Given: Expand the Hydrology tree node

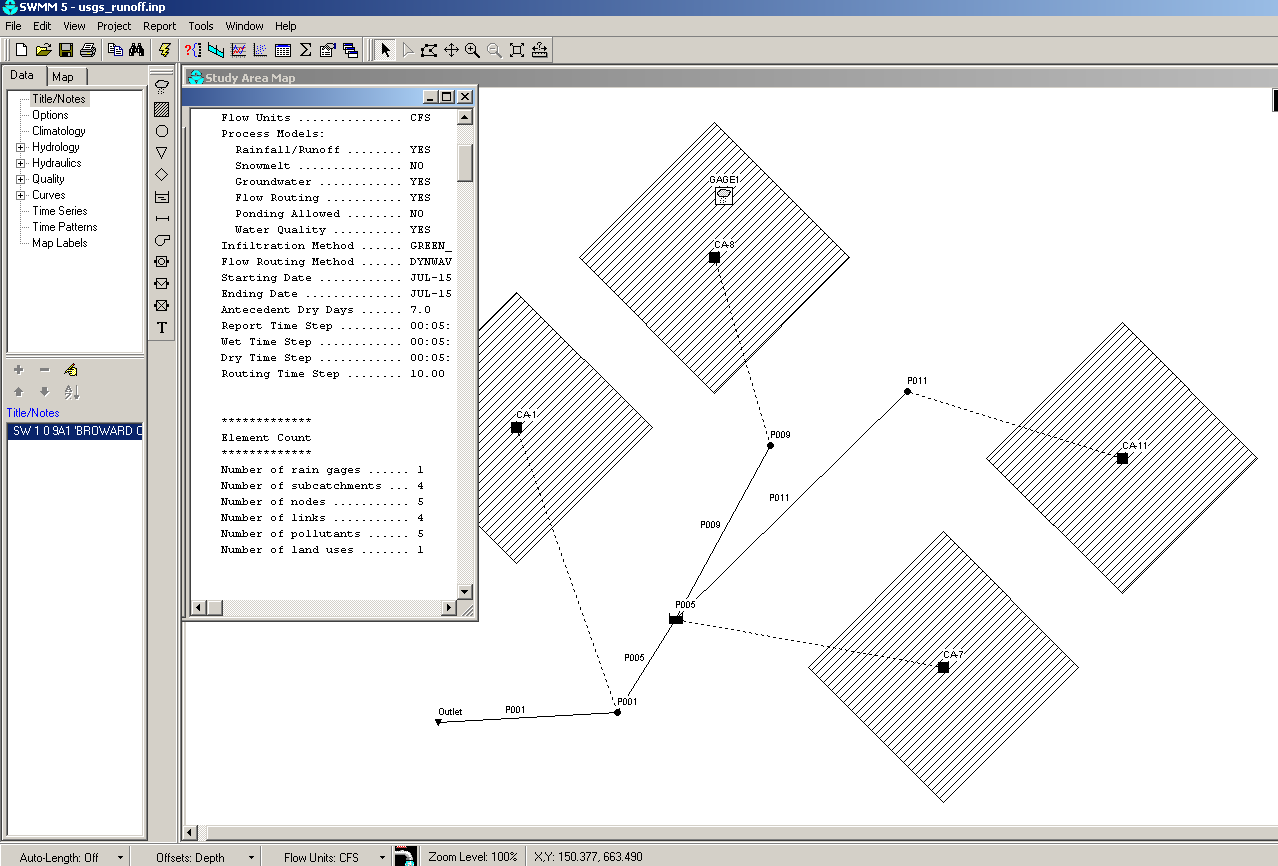Looking at the screenshot, I should [x=20, y=147].
